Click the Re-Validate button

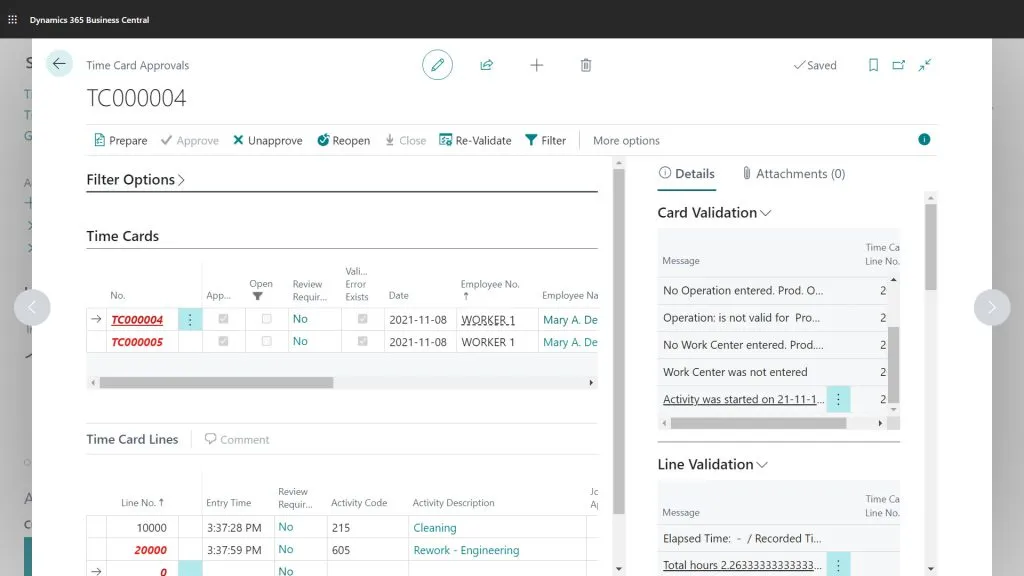(475, 141)
